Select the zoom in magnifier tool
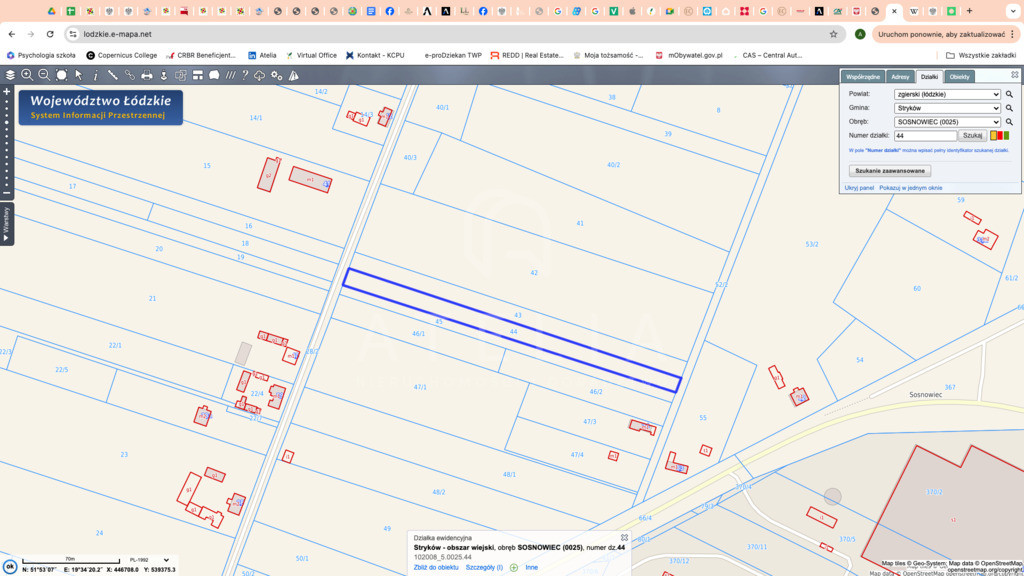Screen dimensions: 1024x576 click(x=27, y=75)
